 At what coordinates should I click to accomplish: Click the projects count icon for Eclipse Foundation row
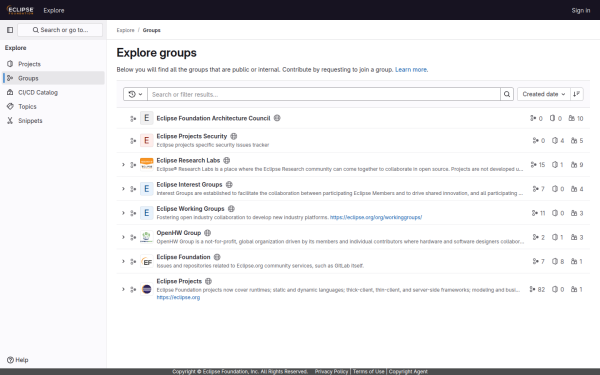(x=555, y=261)
